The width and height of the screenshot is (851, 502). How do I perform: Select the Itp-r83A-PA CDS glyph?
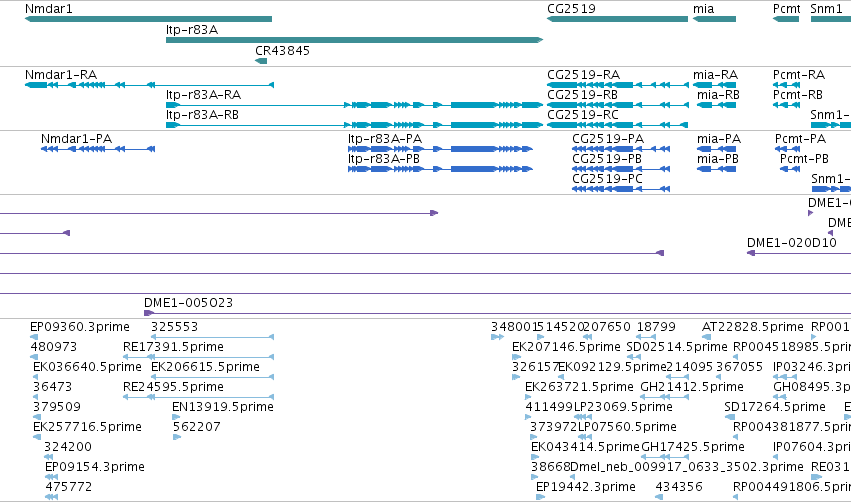[x=440, y=149]
